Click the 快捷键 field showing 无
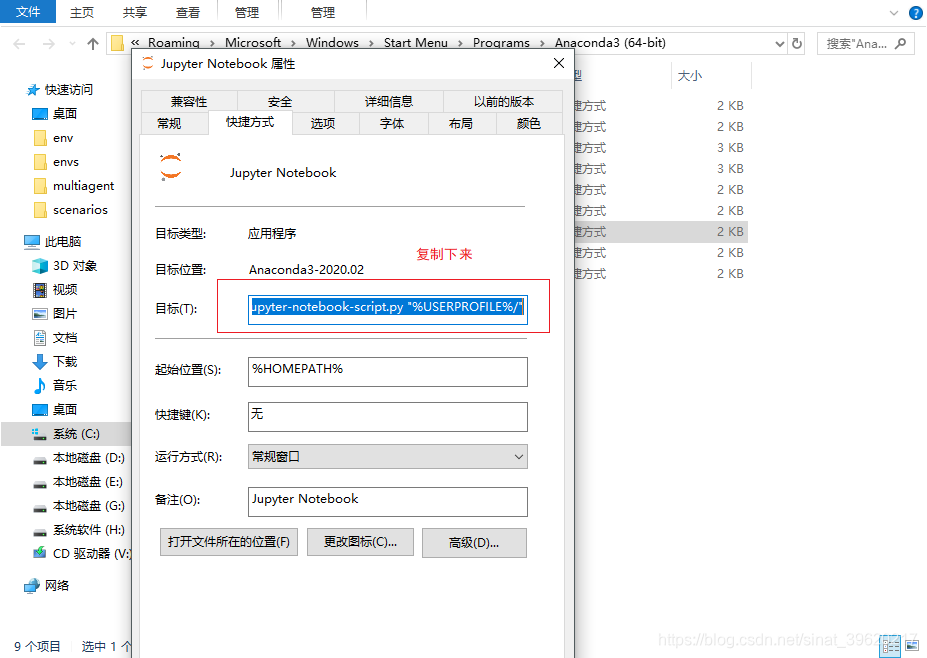The height and width of the screenshot is (658, 927). point(388,417)
